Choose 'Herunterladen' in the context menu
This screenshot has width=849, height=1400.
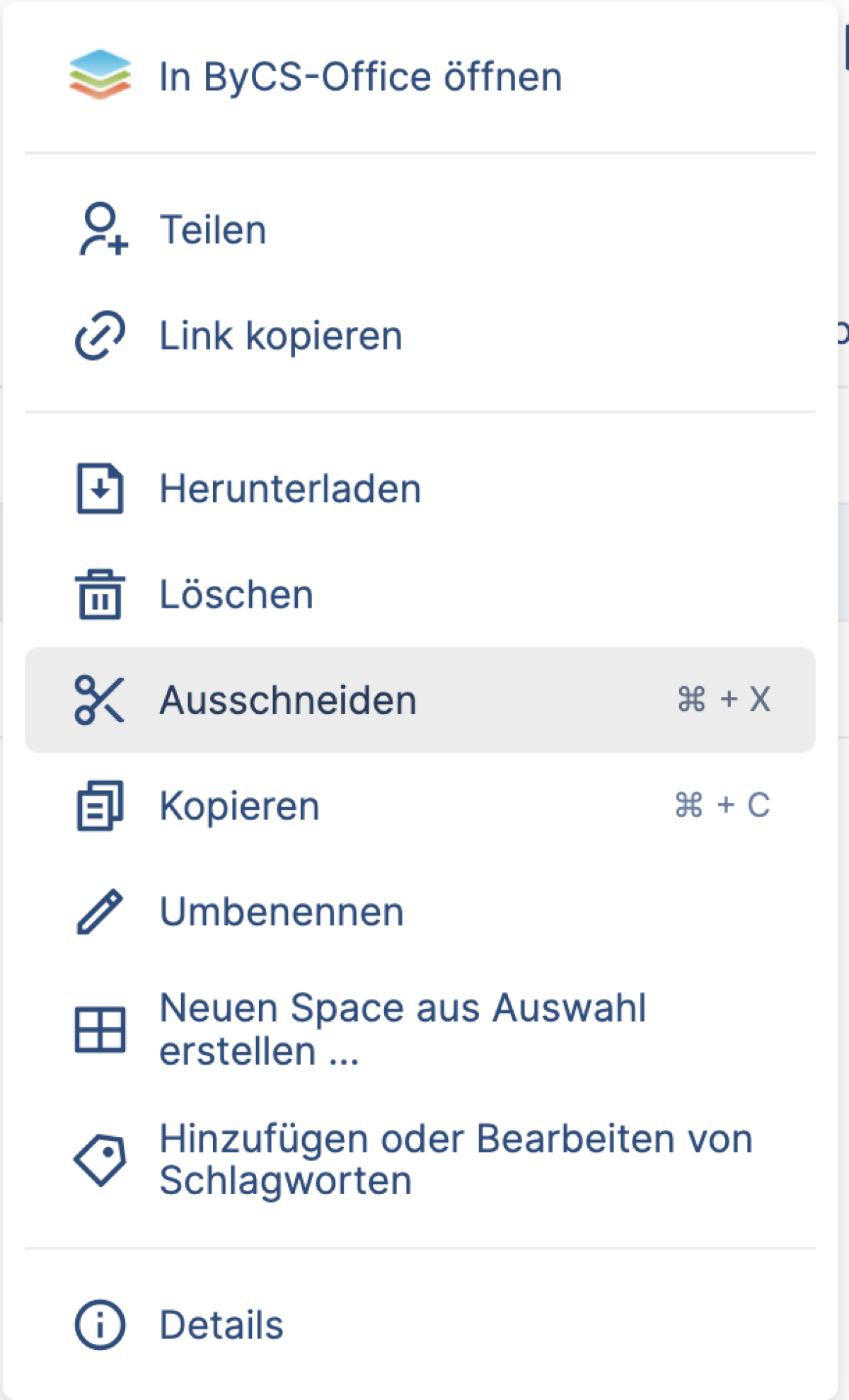290,489
